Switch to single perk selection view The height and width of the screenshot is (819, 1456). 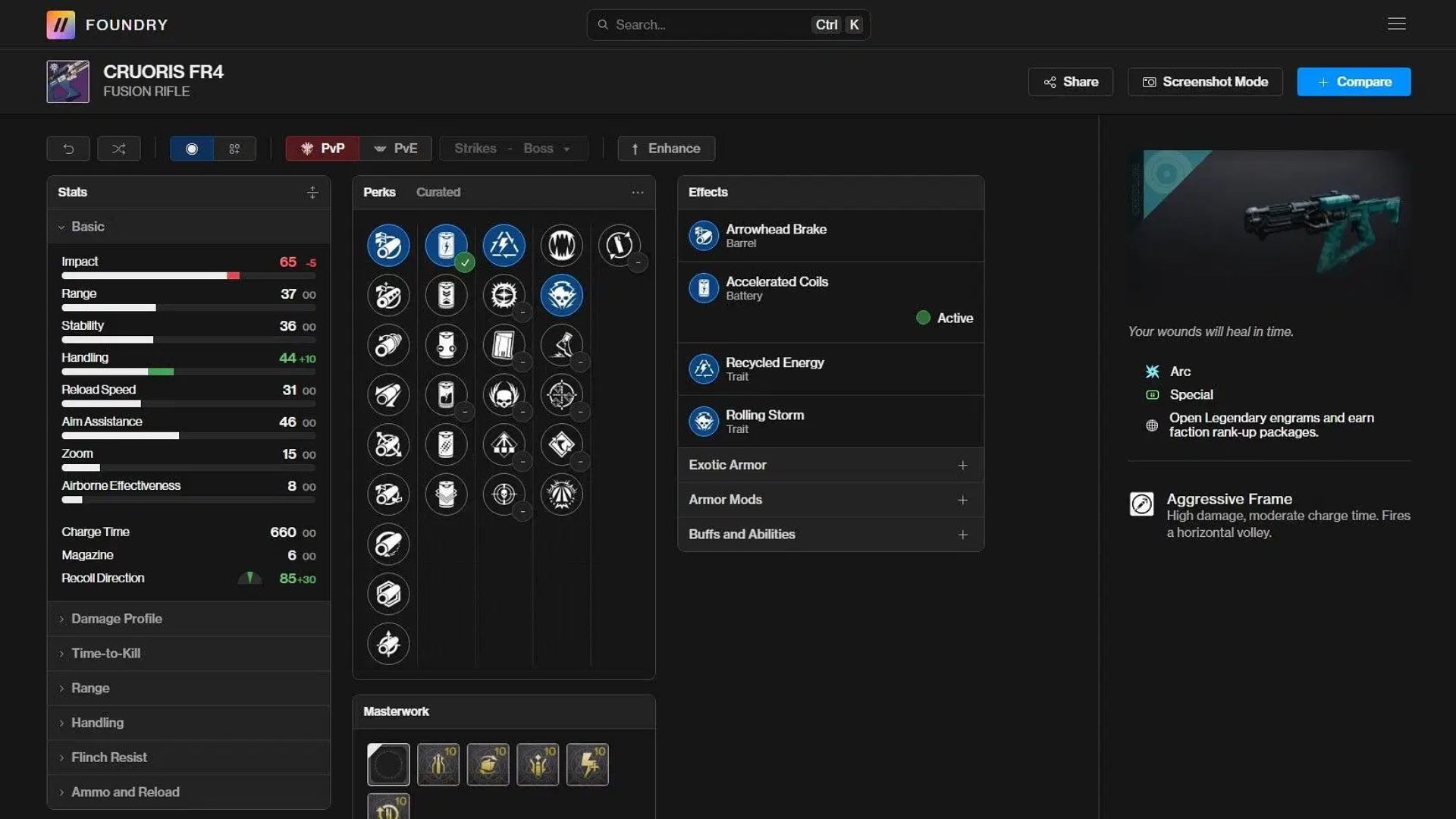point(191,149)
